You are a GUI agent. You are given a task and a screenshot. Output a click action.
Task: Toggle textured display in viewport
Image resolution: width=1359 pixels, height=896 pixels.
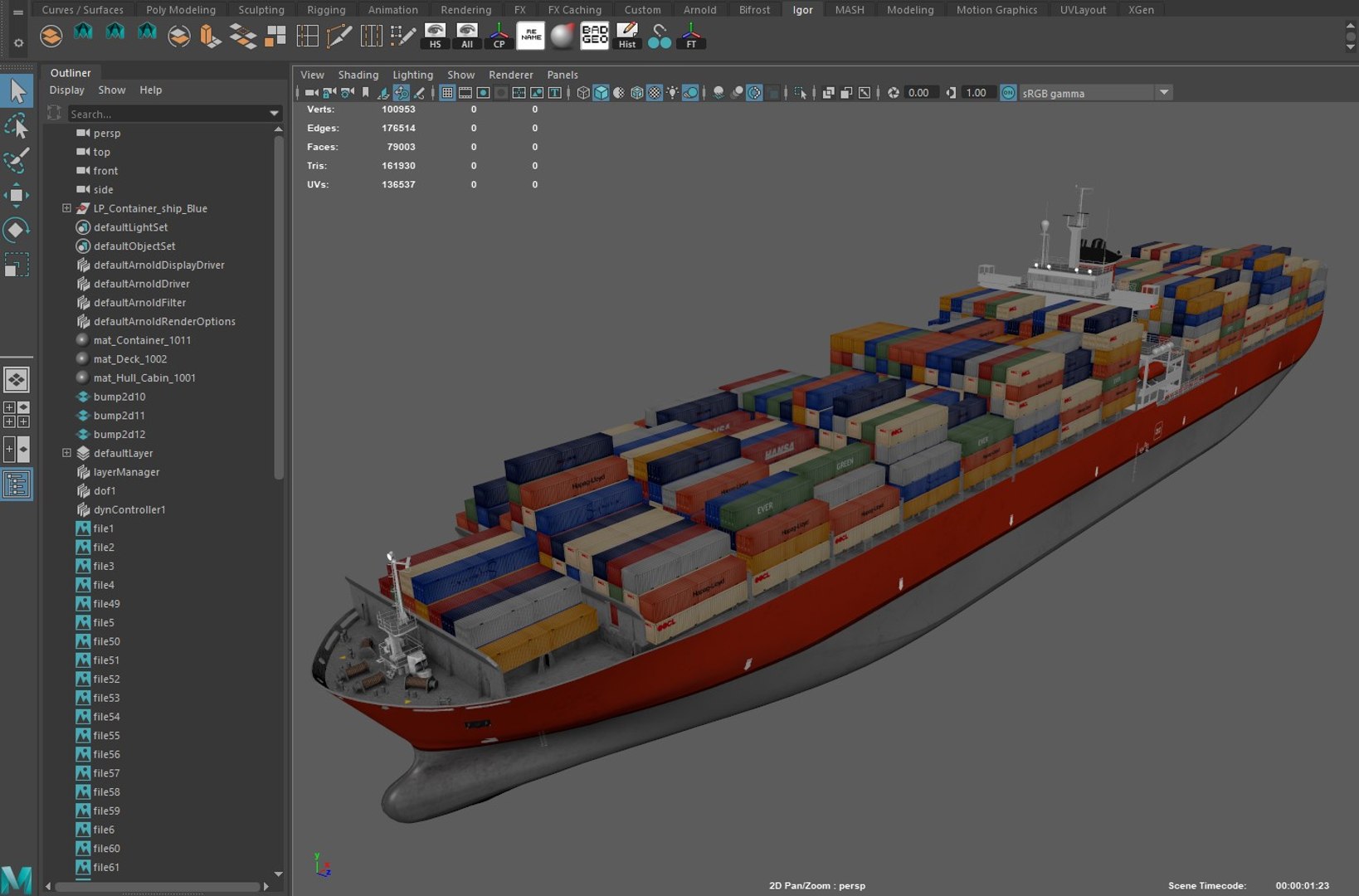click(655, 93)
